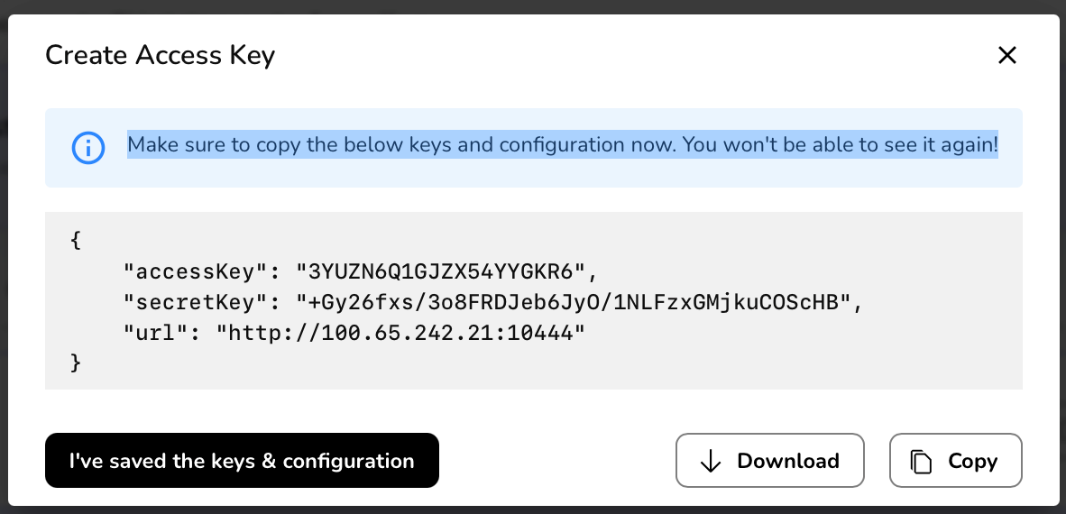The width and height of the screenshot is (1066, 514).
Task: Click the closing curly brace
Action: coord(76,362)
